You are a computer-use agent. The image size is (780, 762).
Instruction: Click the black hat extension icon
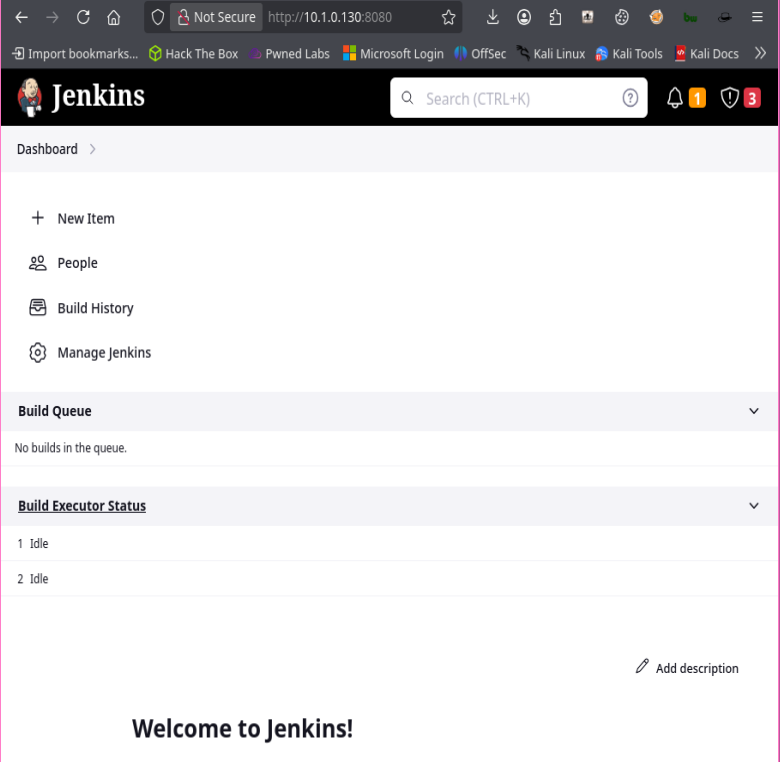[724, 18]
